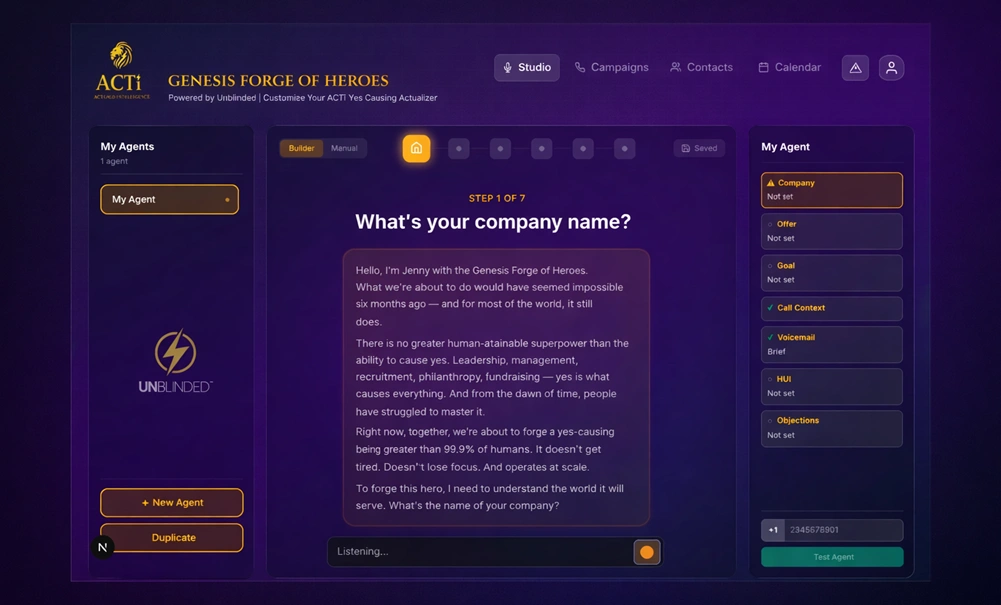Jump to the last wizard step dot
This screenshot has height=605, width=1001.
(x=624, y=149)
